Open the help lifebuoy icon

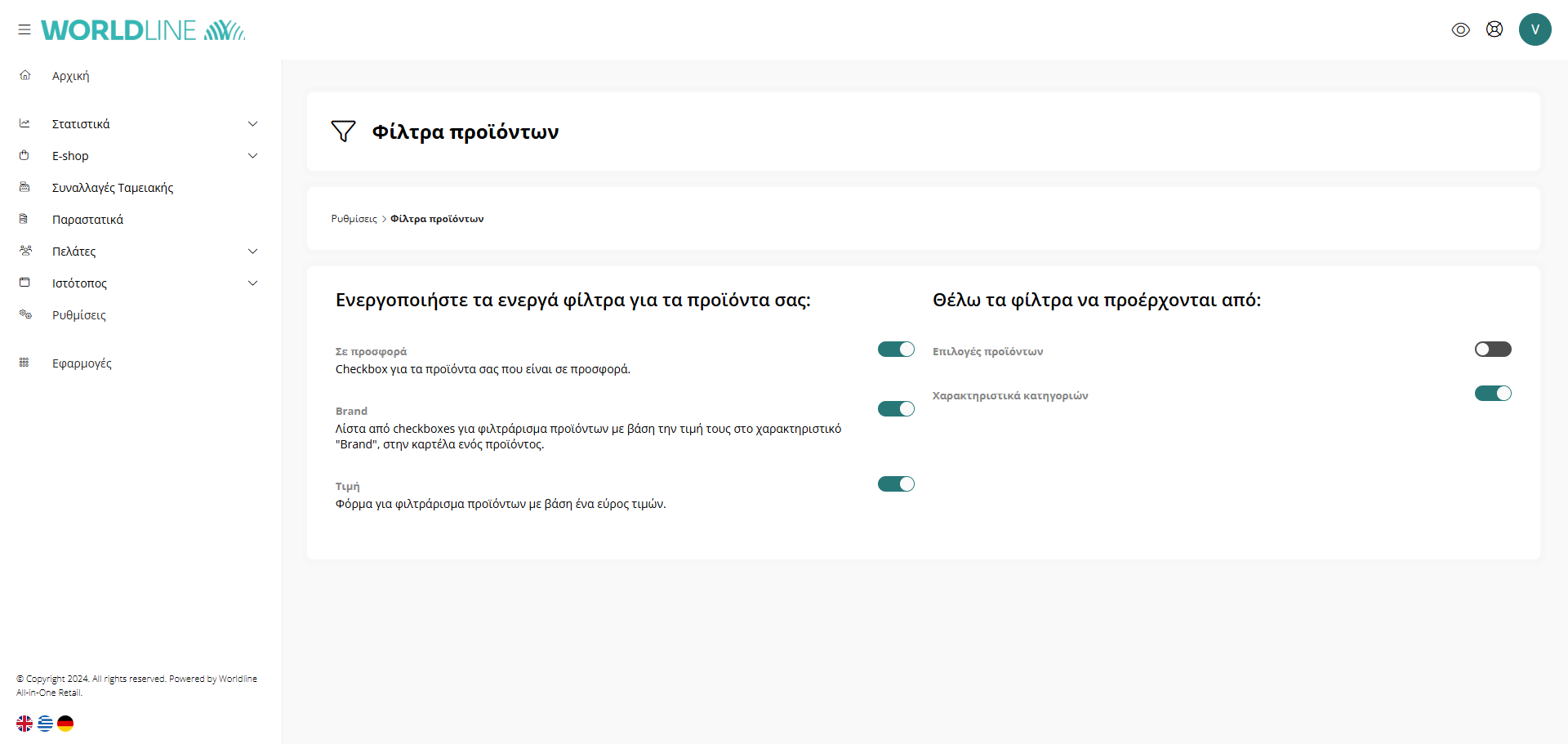(1494, 29)
